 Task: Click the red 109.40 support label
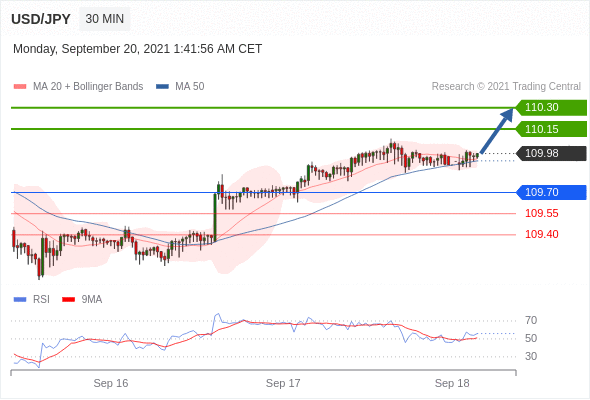[x=542, y=234]
